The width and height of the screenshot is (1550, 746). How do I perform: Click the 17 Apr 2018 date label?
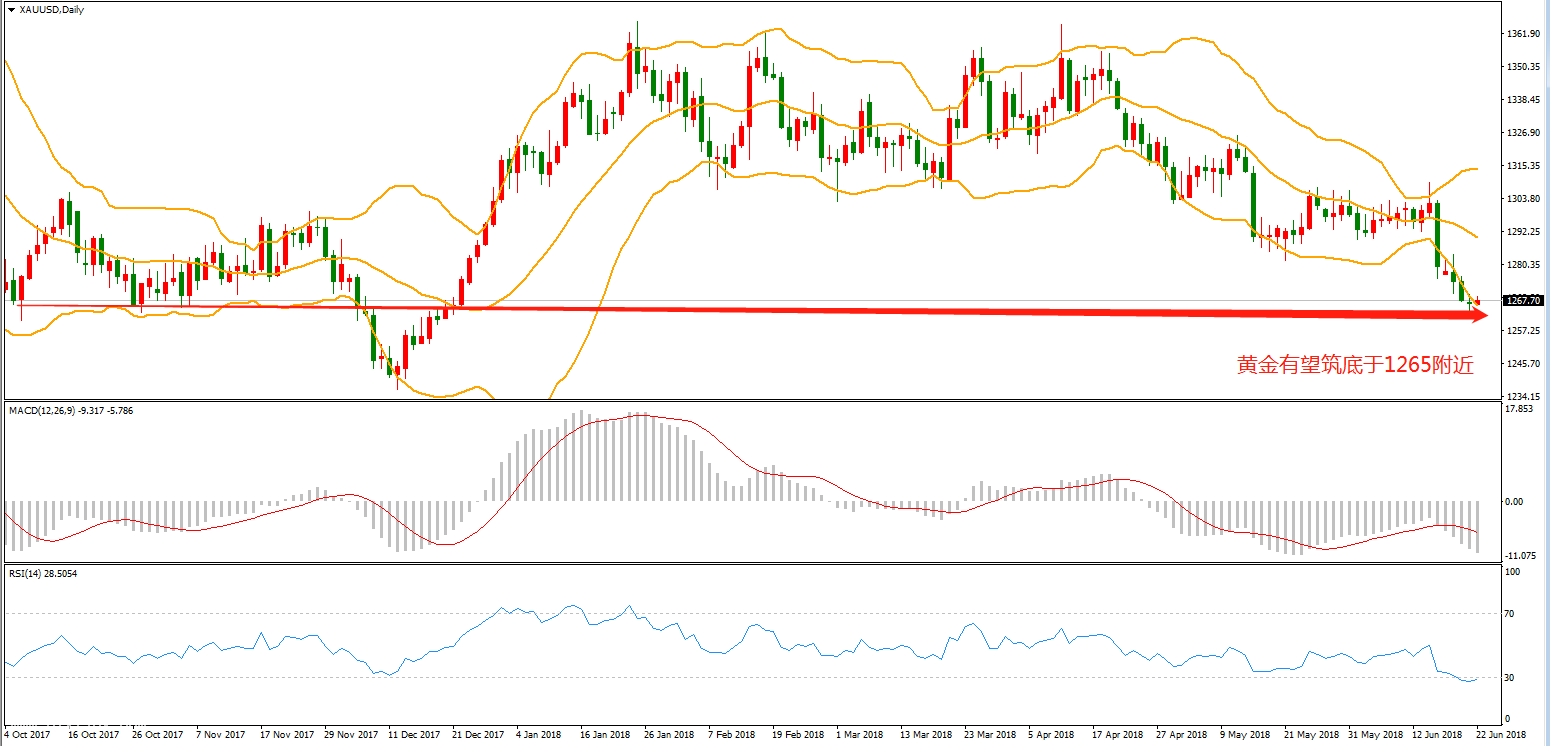[x=1118, y=735]
